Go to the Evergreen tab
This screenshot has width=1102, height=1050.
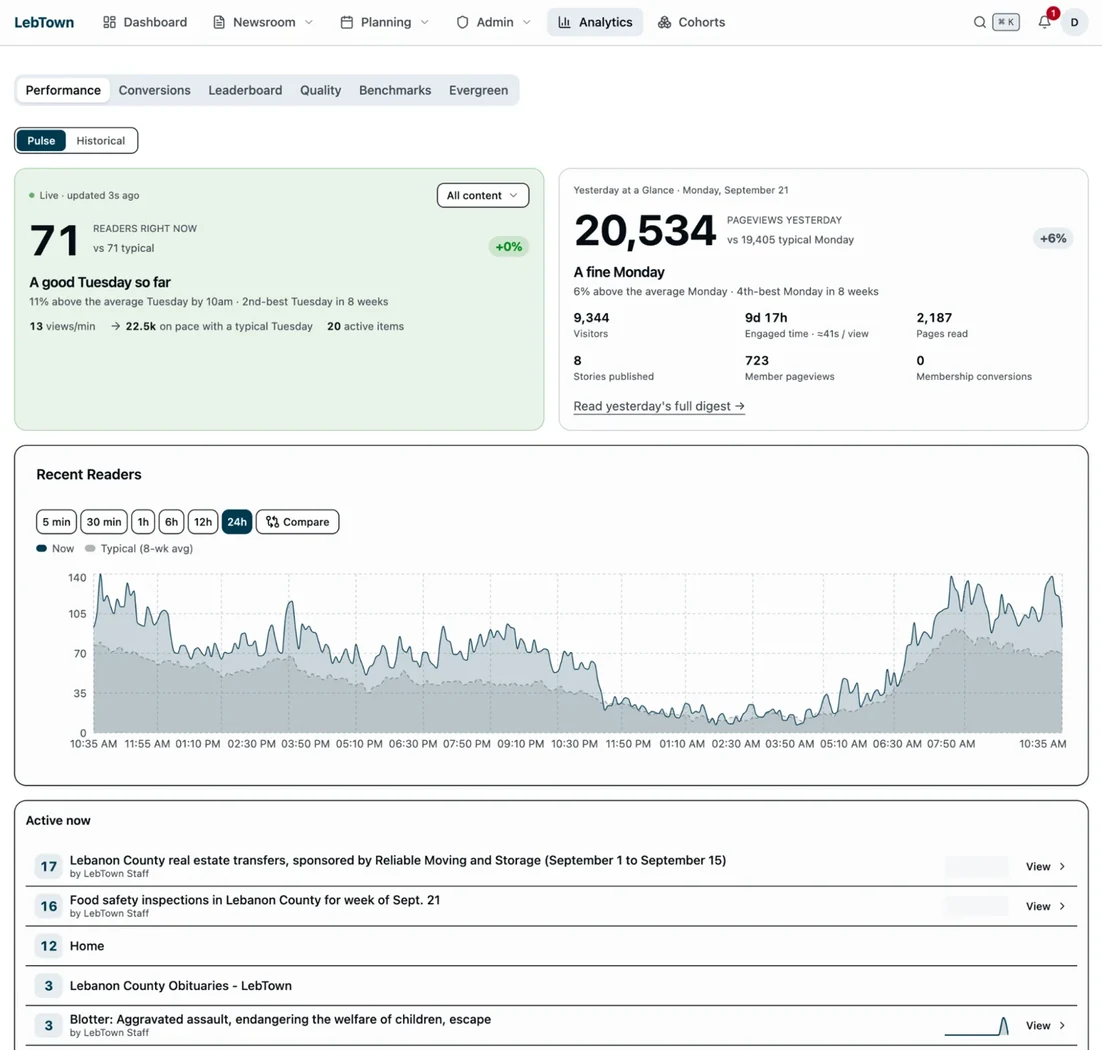479,91
